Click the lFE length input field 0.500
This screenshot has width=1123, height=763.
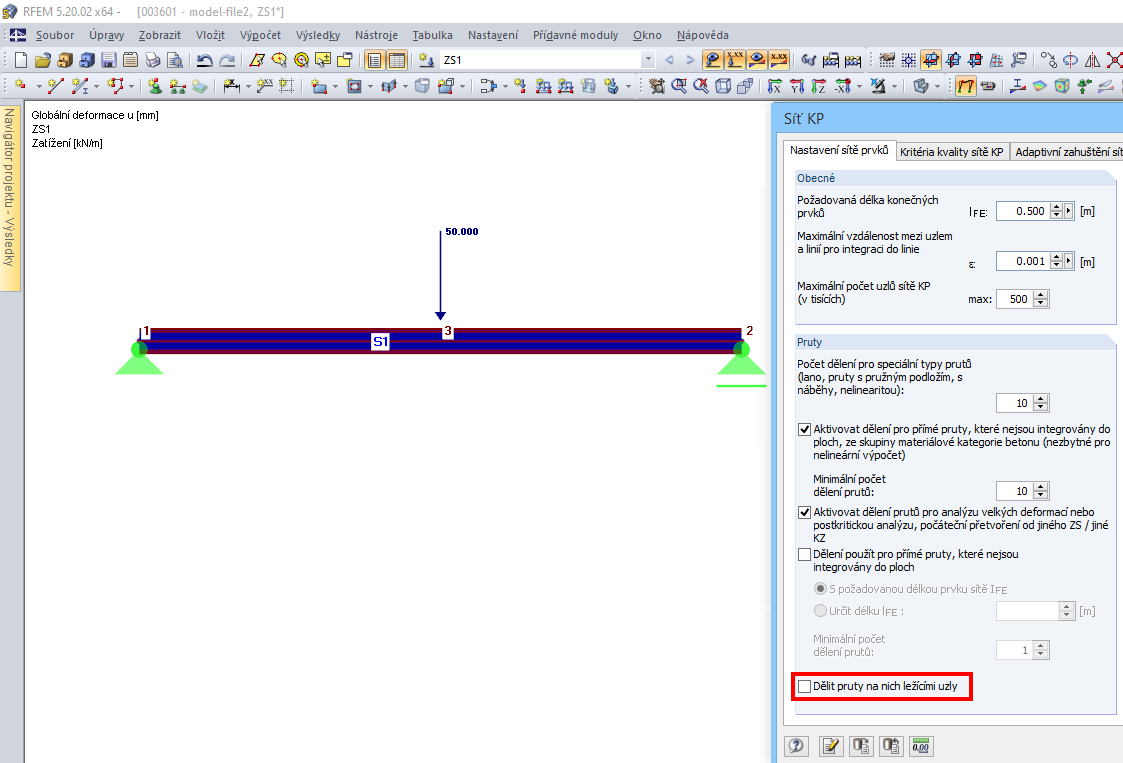tap(1023, 211)
